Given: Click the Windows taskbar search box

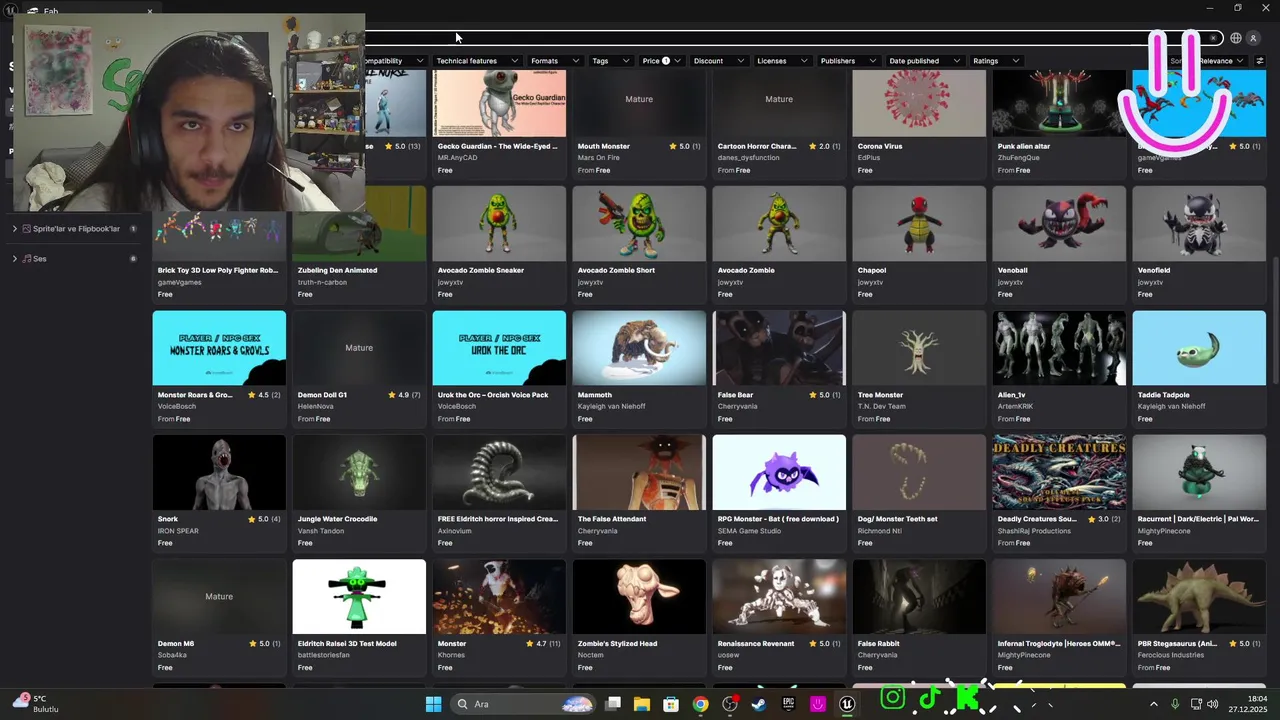Looking at the screenshot, I should click(522, 704).
